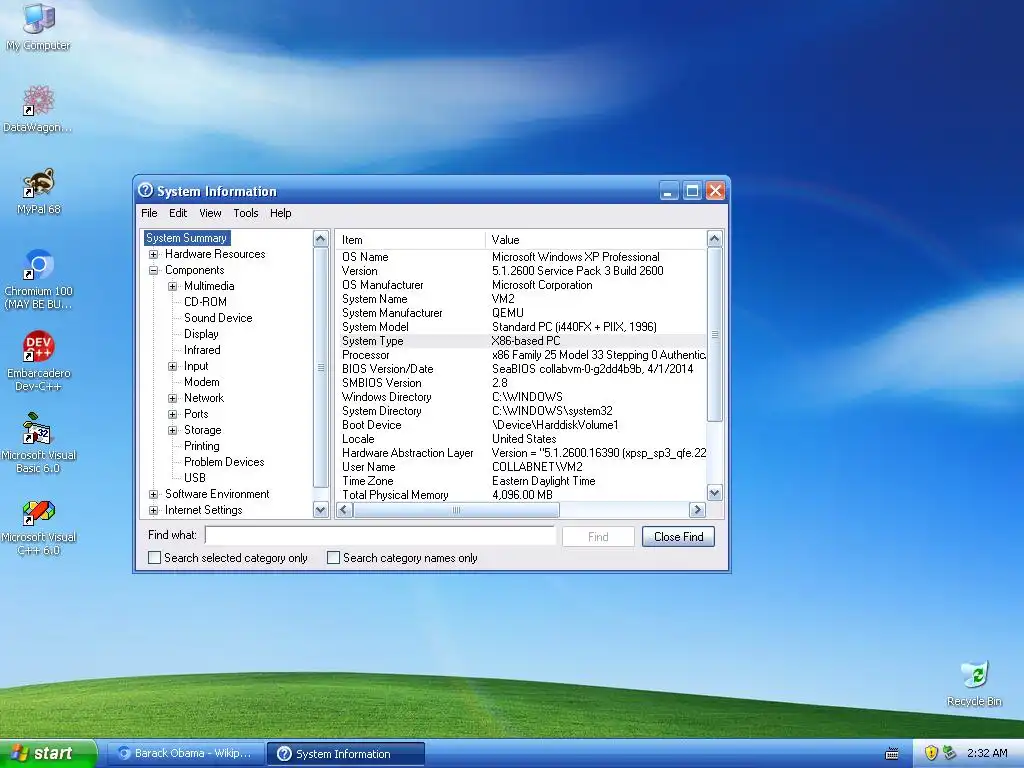Viewport: 1024px width, 768px height.
Task: Select the OS Name row
Action: point(521,257)
